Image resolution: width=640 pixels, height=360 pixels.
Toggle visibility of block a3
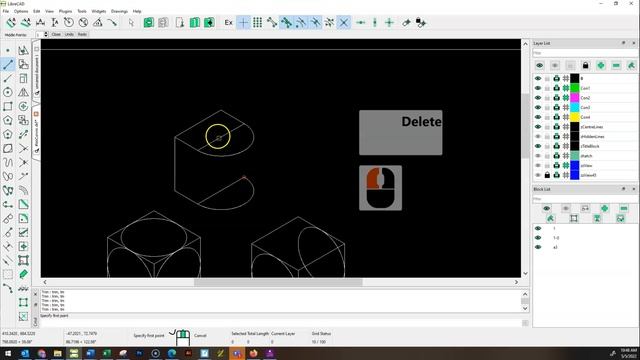pyautogui.click(x=538, y=247)
